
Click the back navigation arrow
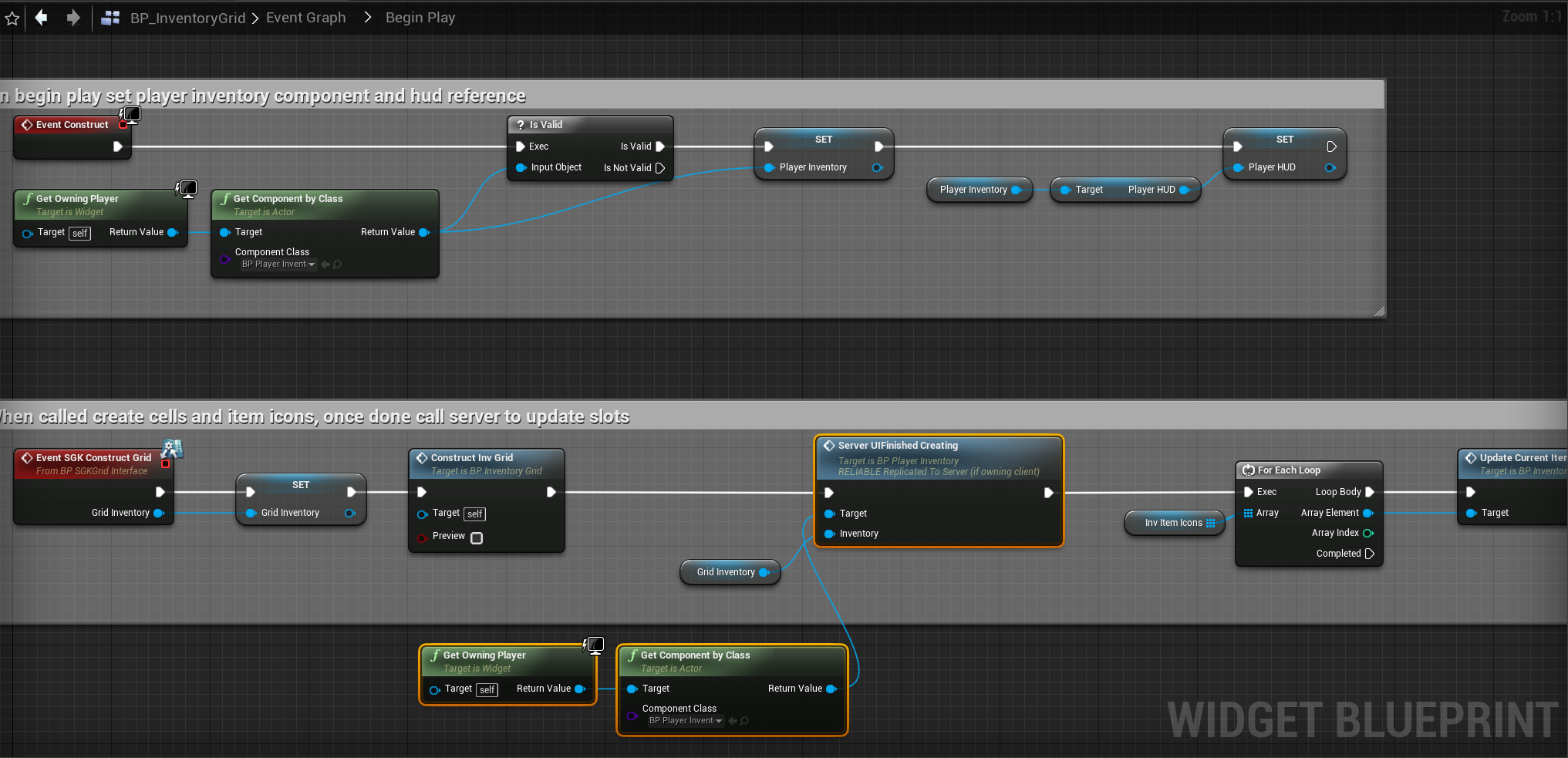42,17
